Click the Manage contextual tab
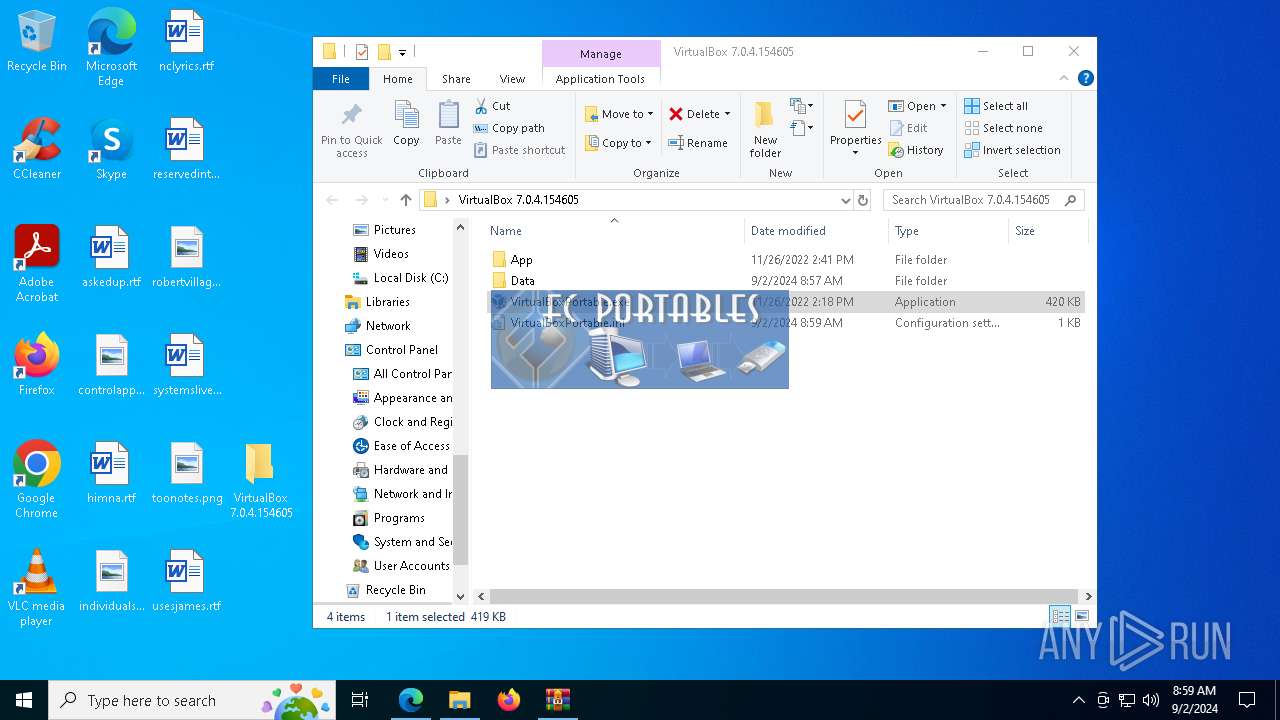The height and width of the screenshot is (720, 1280). tap(601, 54)
